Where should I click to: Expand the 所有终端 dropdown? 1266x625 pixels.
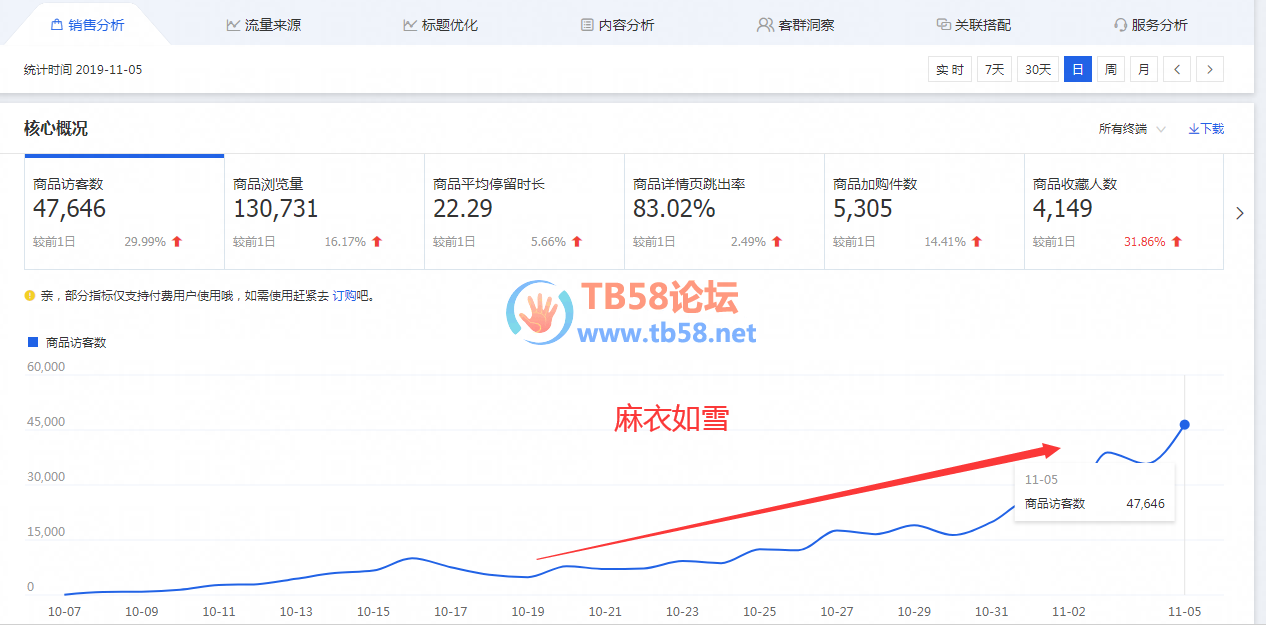tap(1132, 129)
